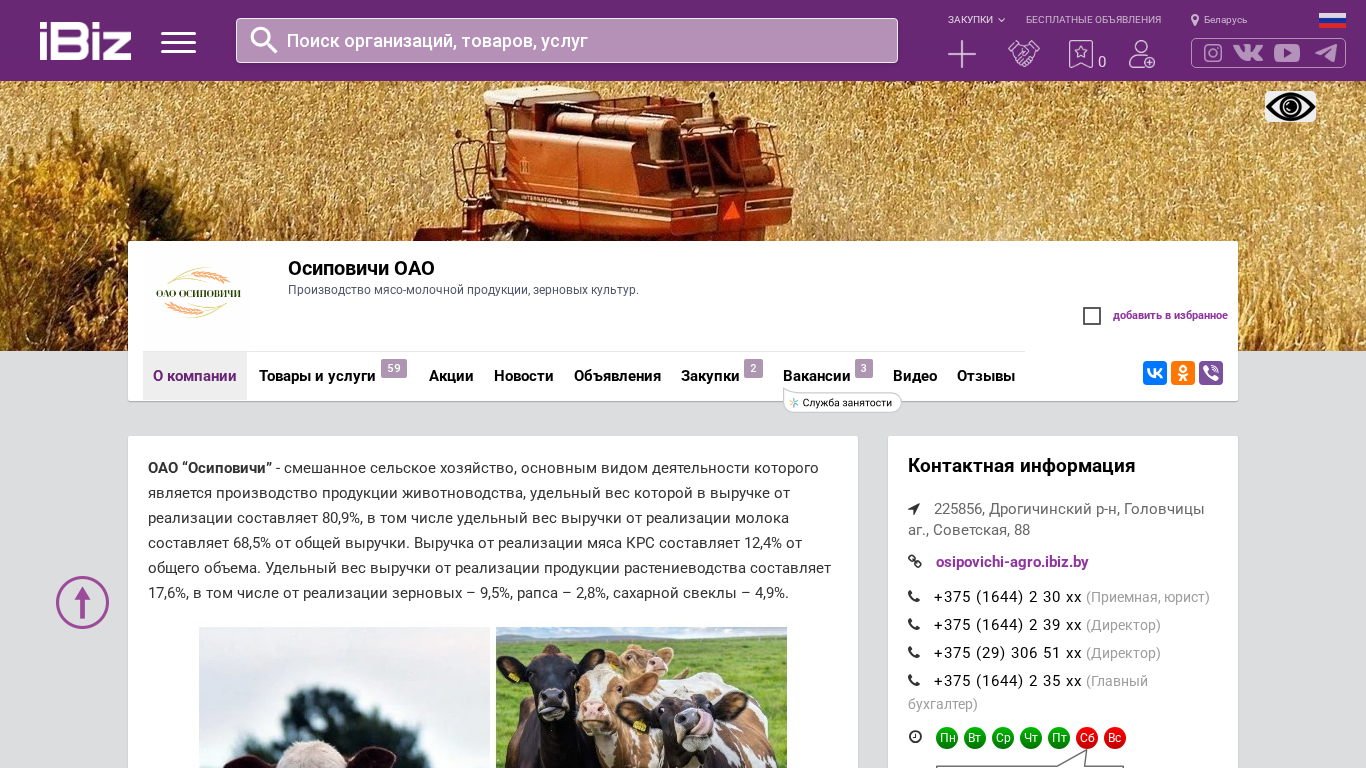
Task: Click the scroll-to-top arrow button
Action: [82, 602]
